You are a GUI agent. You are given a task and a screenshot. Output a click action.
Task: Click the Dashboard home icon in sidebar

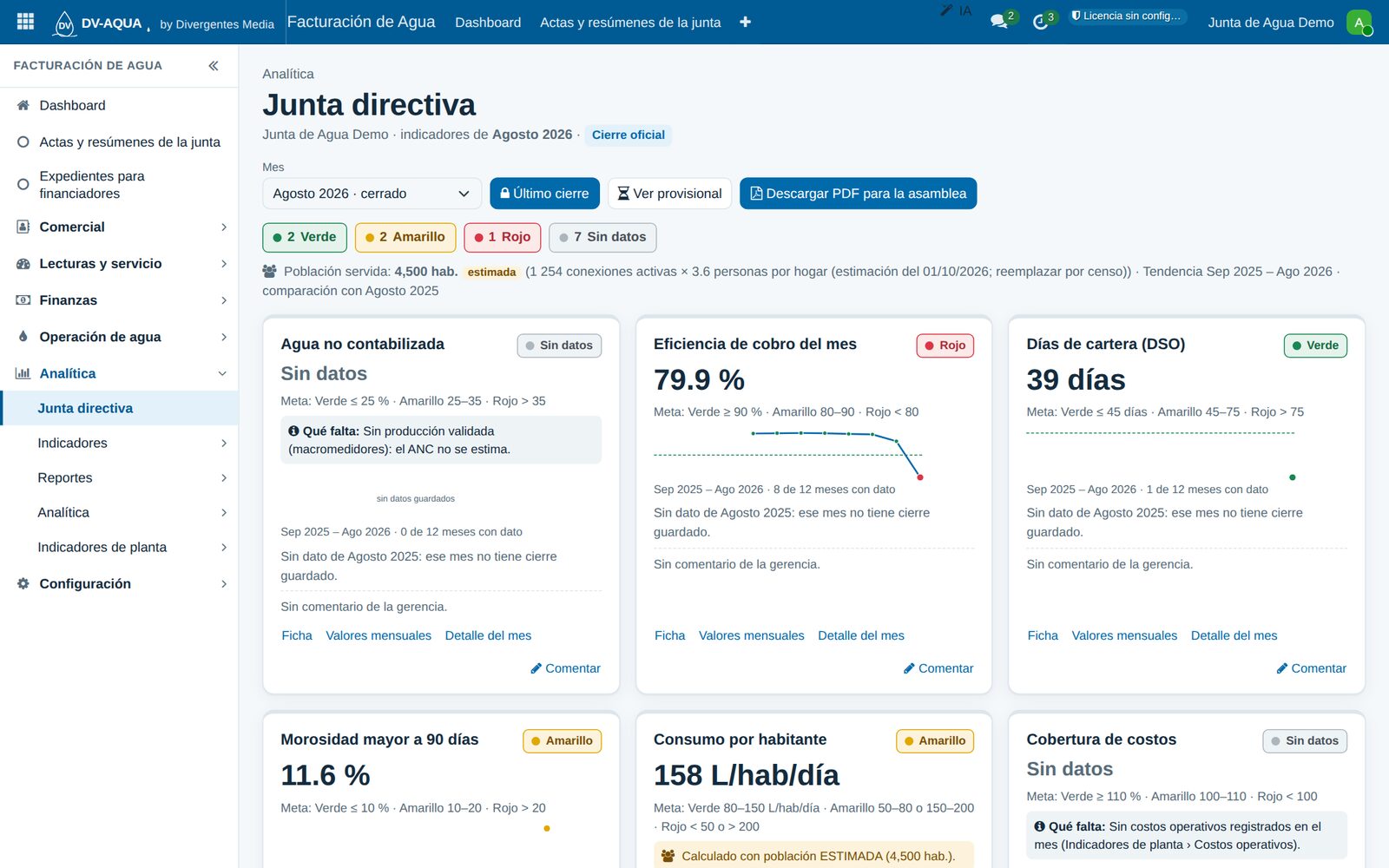pos(23,105)
